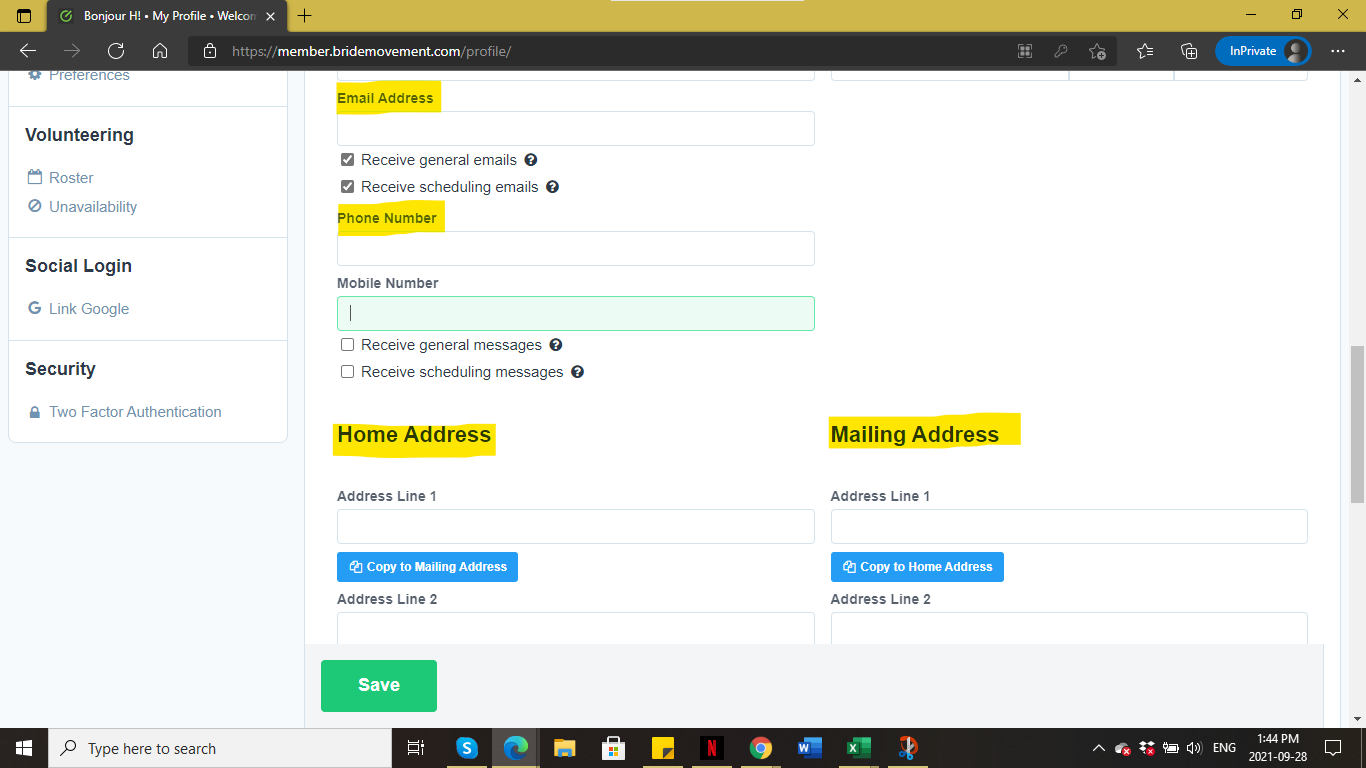This screenshot has height=768, width=1366.
Task: Go back to the previous page
Action: click(x=28, y=51)
